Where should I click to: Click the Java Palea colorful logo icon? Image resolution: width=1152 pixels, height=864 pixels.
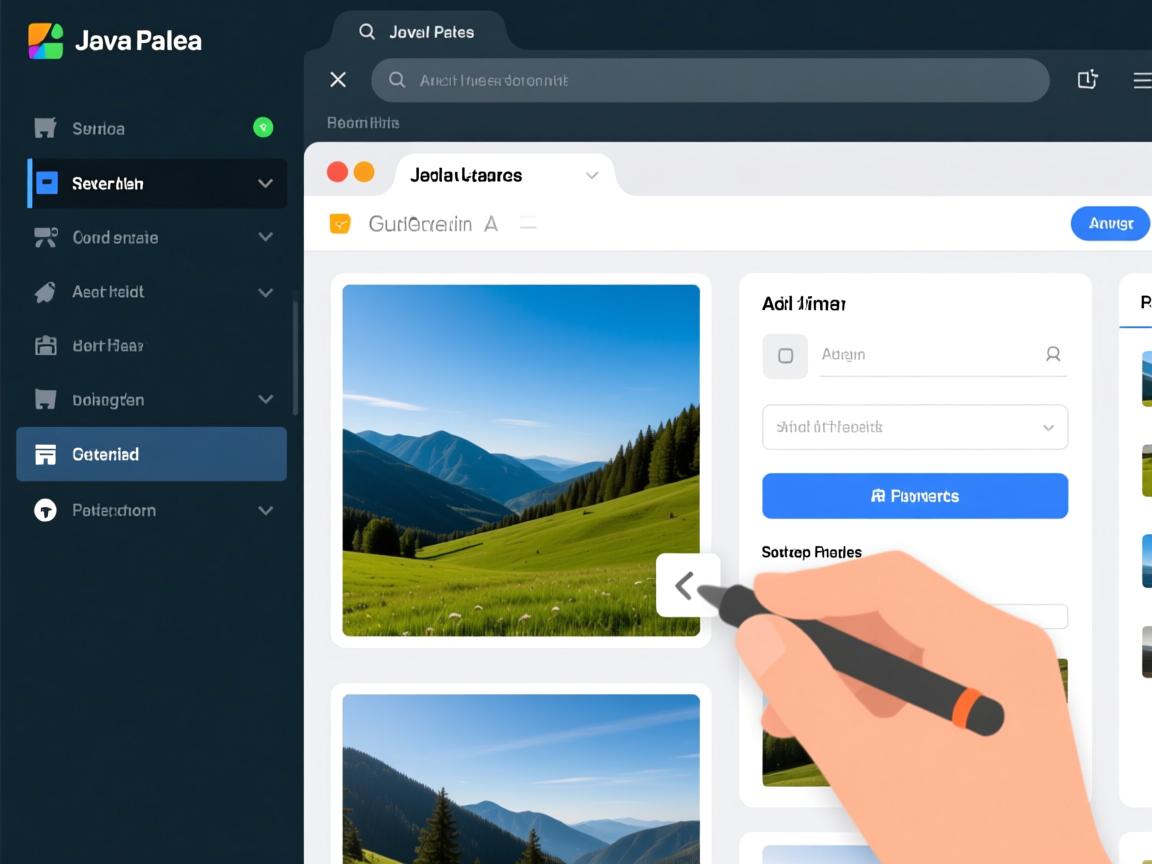[46, 41]
